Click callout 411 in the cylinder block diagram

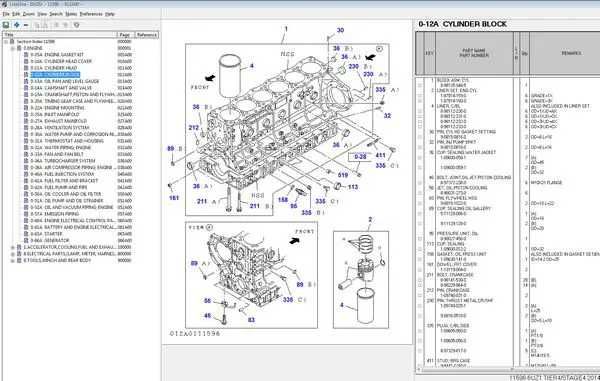[x=380, y=155]
